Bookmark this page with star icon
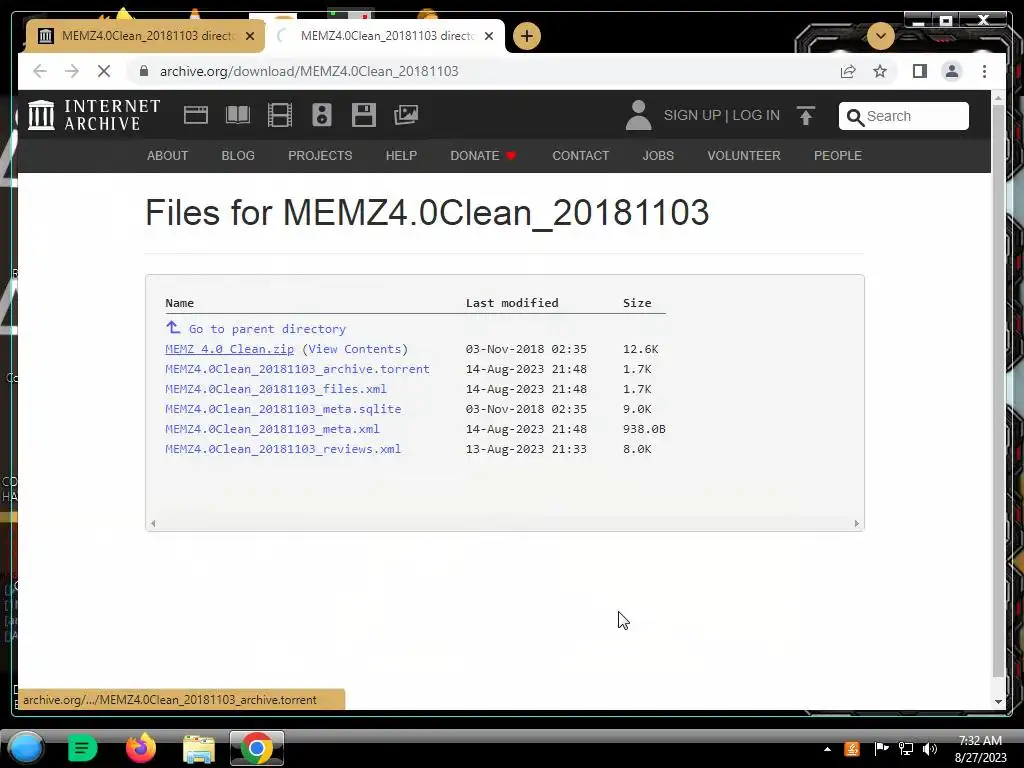 (x=880, y=71)
